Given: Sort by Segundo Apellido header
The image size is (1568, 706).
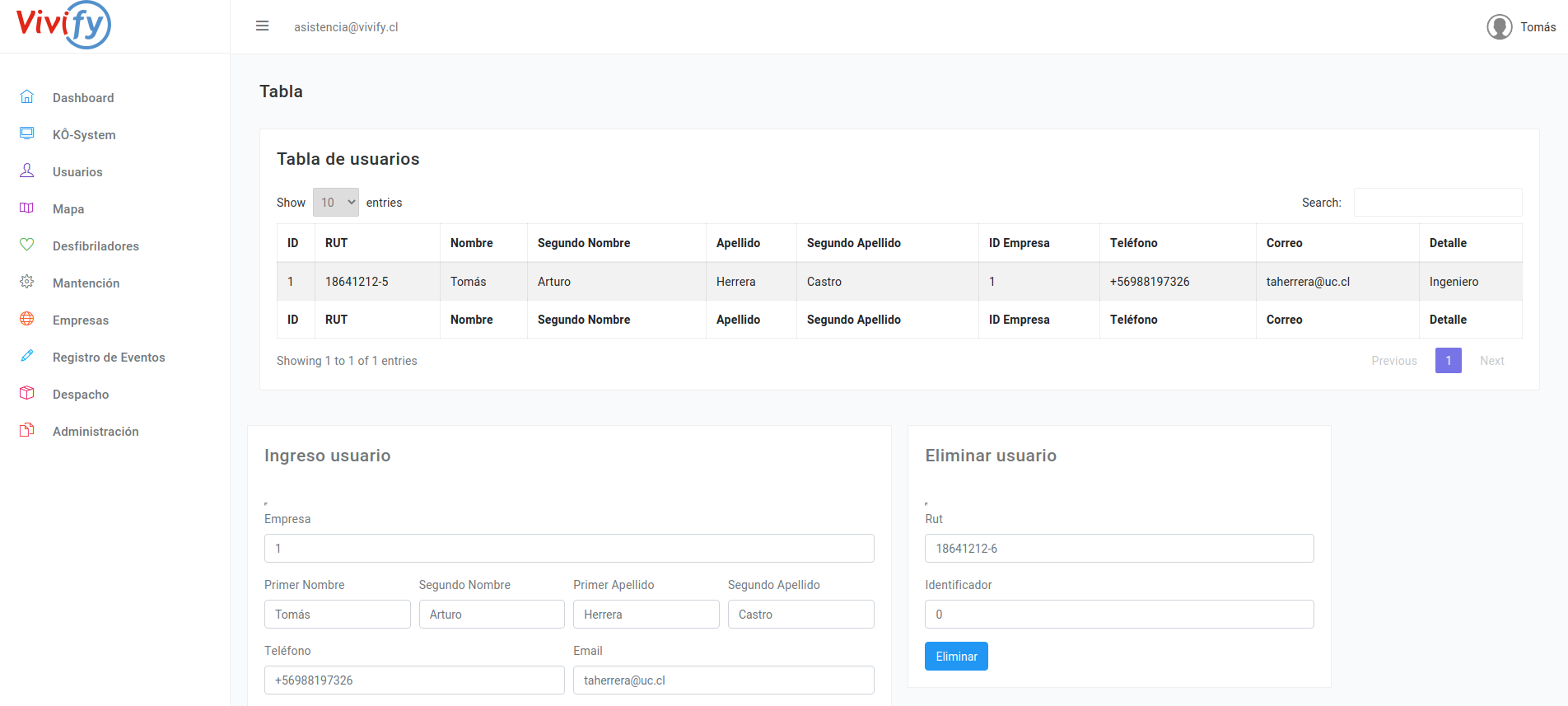Looking at the screenshot, I should 888,243.
